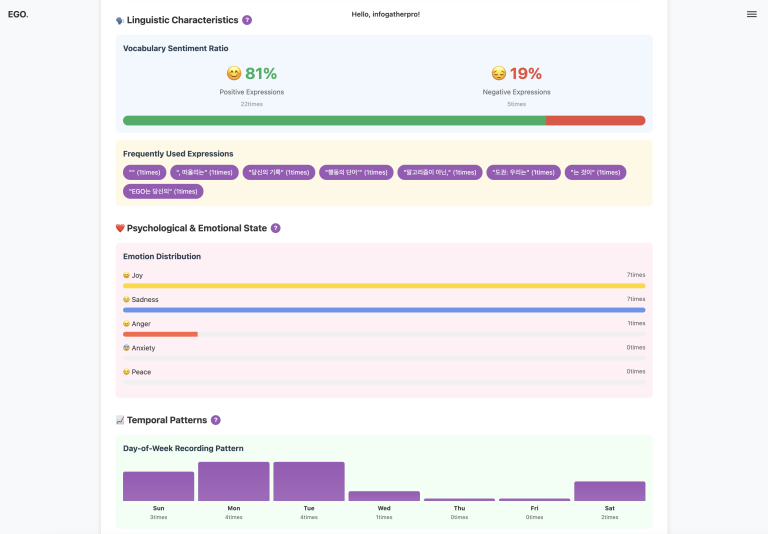Click the smiling face positive expressions emoji
Viewport: 768px width, 534px height.
[x=234, y=74]
